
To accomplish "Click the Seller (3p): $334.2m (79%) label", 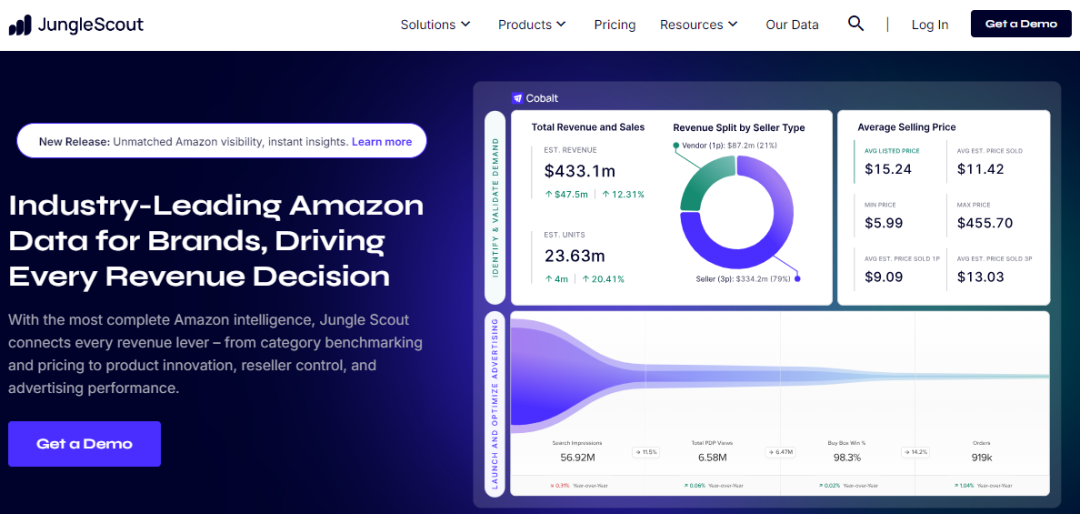I will pos(742,279).
